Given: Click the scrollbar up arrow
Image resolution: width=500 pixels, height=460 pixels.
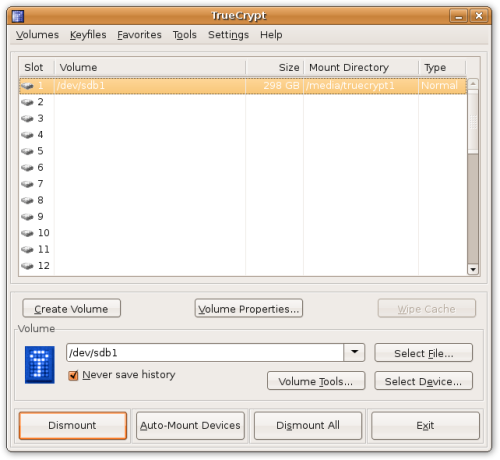Looking at the screenshot, I should (x=473, y=84).
